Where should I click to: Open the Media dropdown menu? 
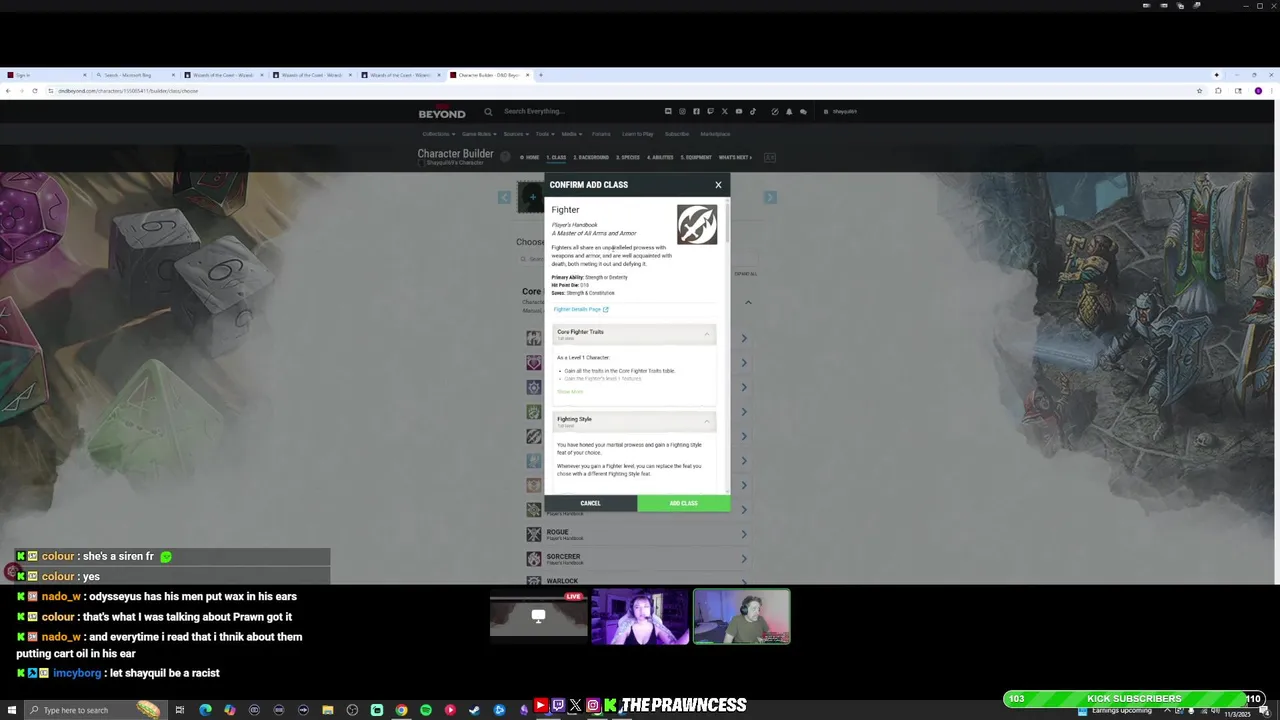571,134
